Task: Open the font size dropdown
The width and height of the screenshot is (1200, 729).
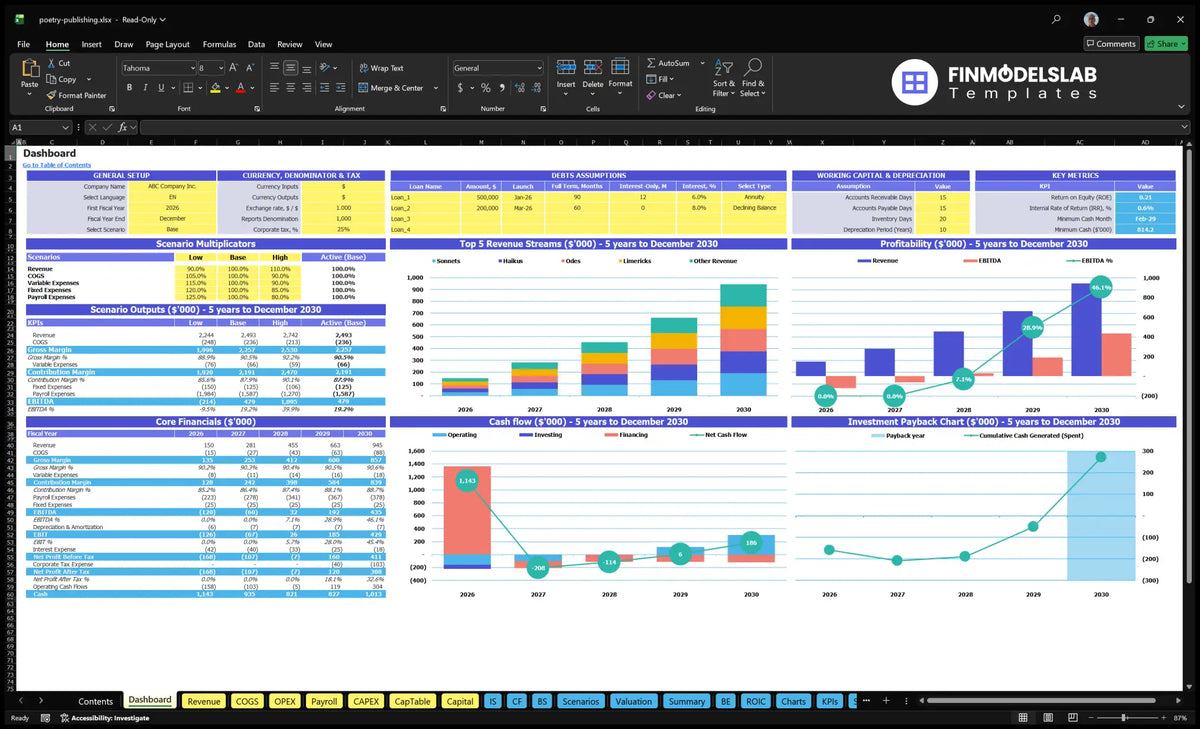Action: (x=220, y=68)
